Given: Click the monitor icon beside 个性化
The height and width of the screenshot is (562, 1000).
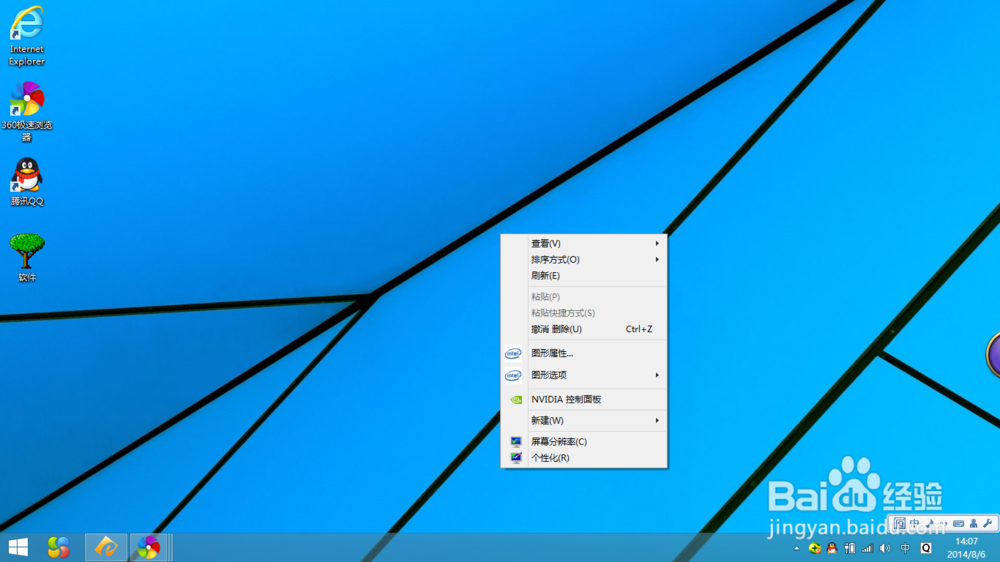Looking at the screenshot, I should (515, 457).
